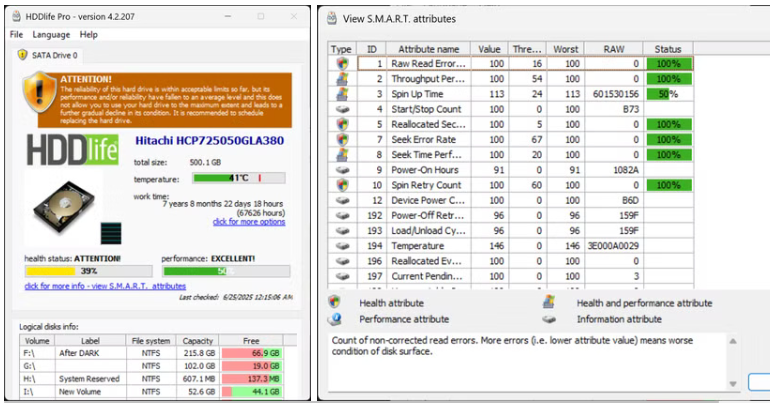Screen dimensions: 773x407
Task: Click the HDDlife logo image
Action: (x=73, y=150)
